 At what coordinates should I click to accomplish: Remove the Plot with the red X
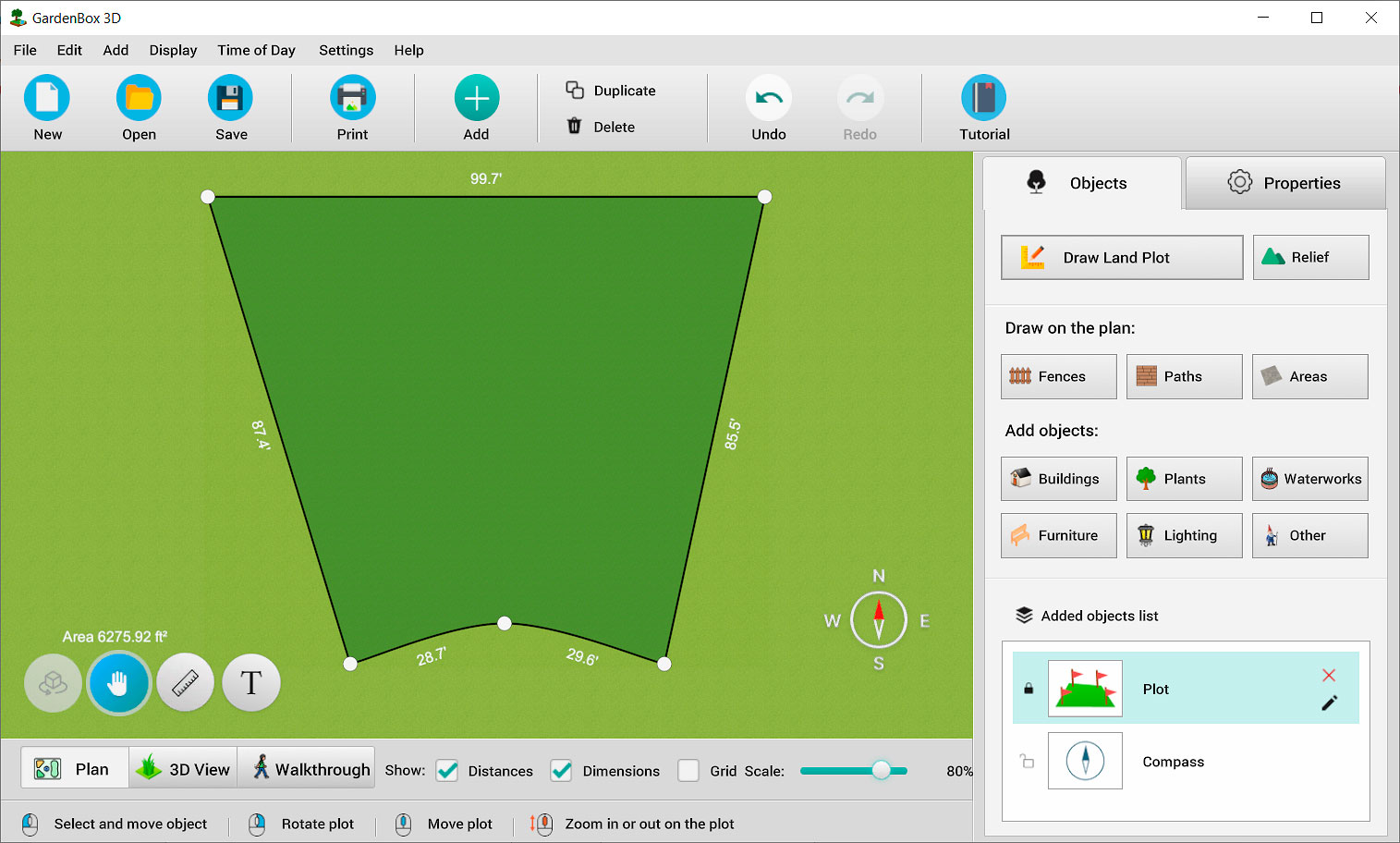point(1329,676)
